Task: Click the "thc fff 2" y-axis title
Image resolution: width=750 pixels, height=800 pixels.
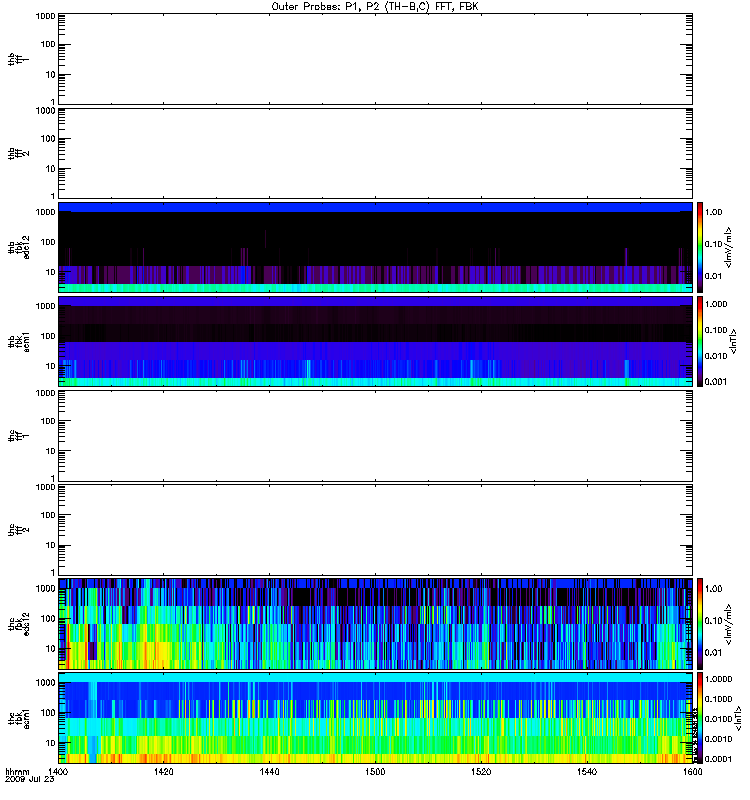Action: pyautogui.click(x=18, y=530)
